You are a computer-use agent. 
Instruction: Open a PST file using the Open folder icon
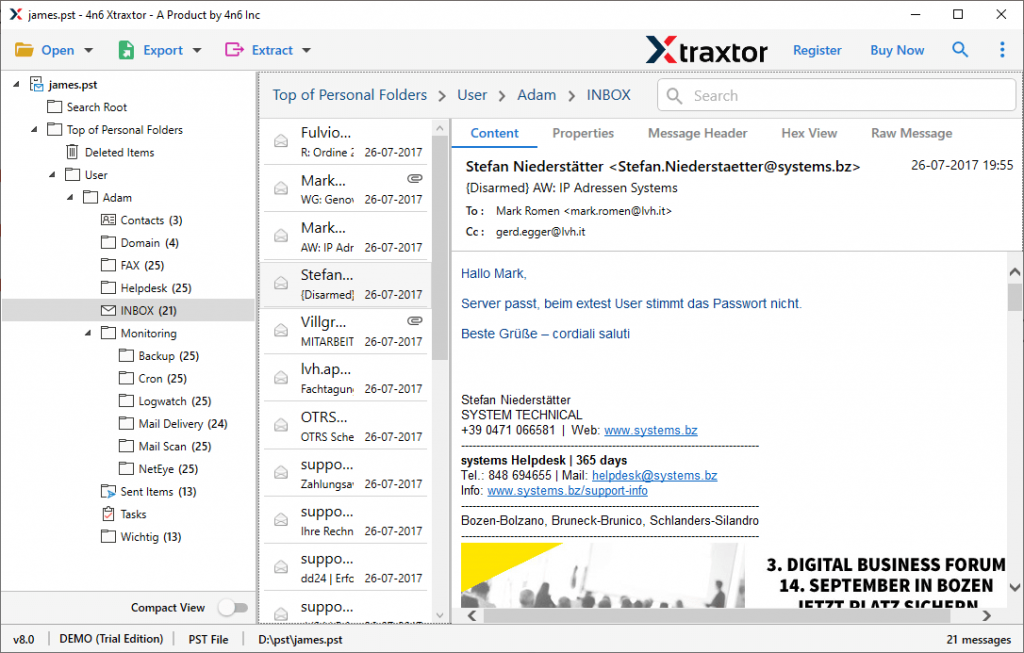click(x=26, y=49)
